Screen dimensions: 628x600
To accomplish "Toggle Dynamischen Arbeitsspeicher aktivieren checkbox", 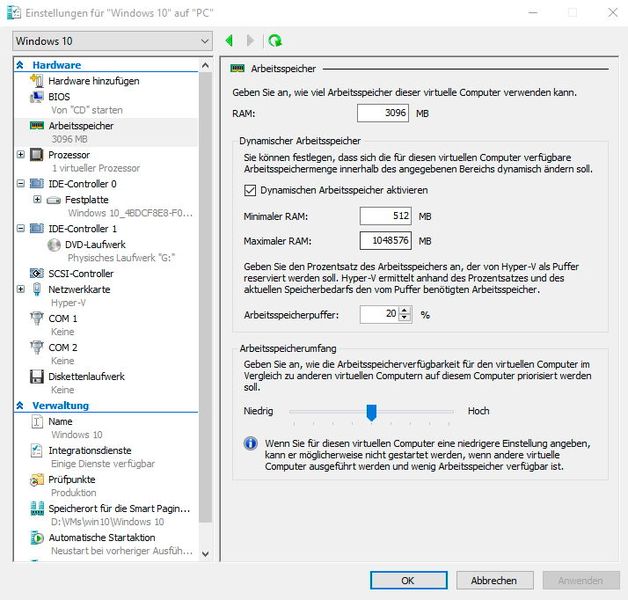I will 250,190.
